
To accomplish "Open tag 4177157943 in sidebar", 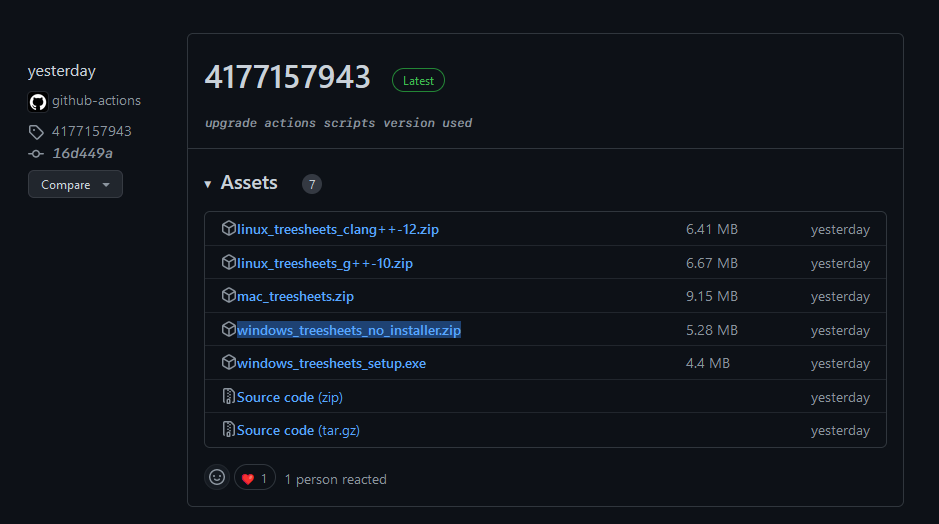I will [92, 131].
